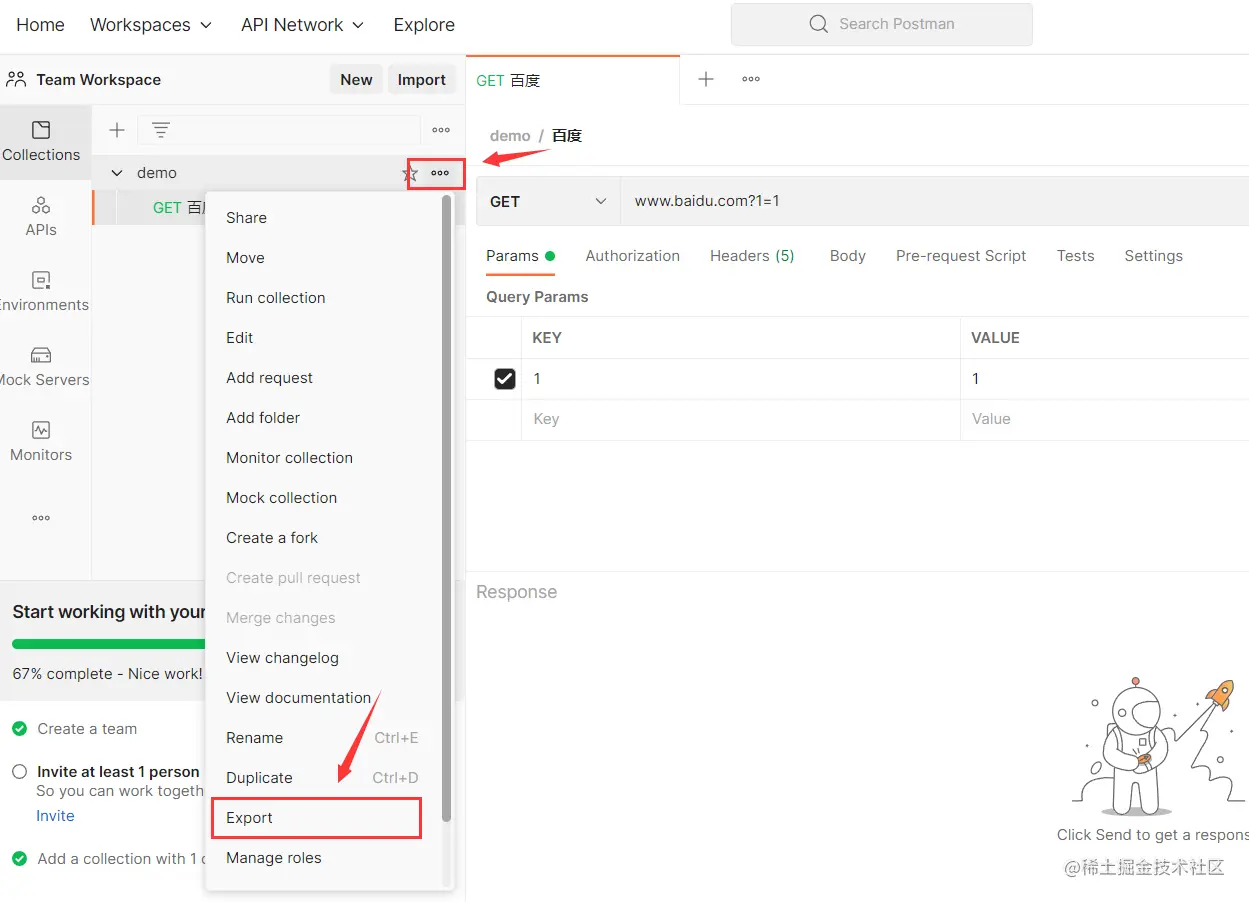Open tab options dots next to plus

tap(751, 79)
